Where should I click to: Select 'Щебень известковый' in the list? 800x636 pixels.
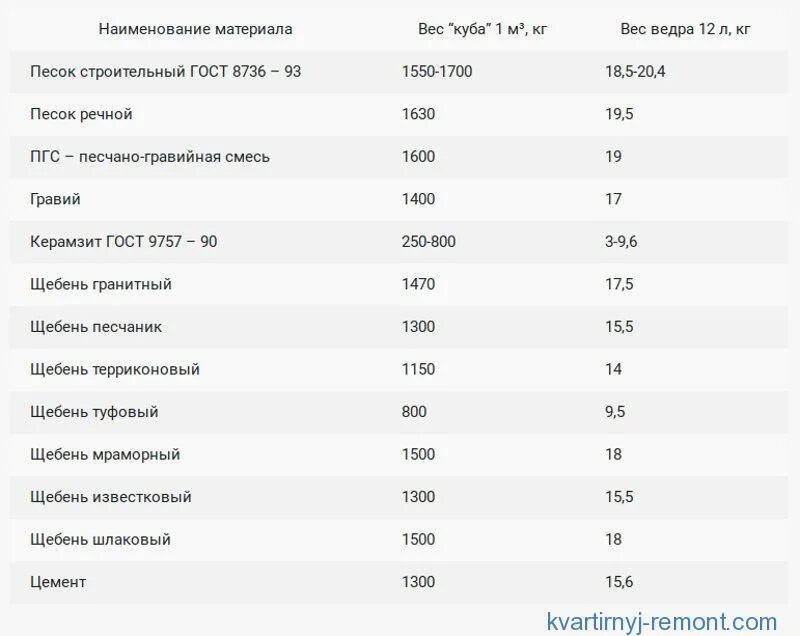111,497
